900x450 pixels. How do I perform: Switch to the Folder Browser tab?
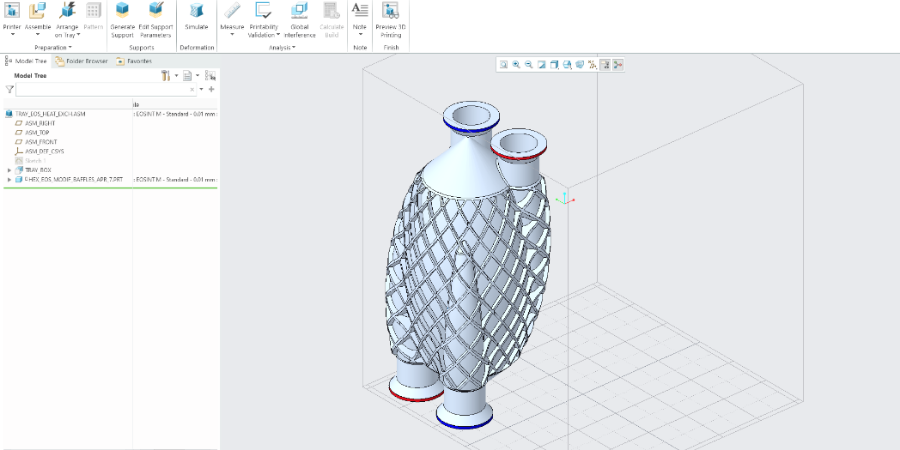click(82, 61)
